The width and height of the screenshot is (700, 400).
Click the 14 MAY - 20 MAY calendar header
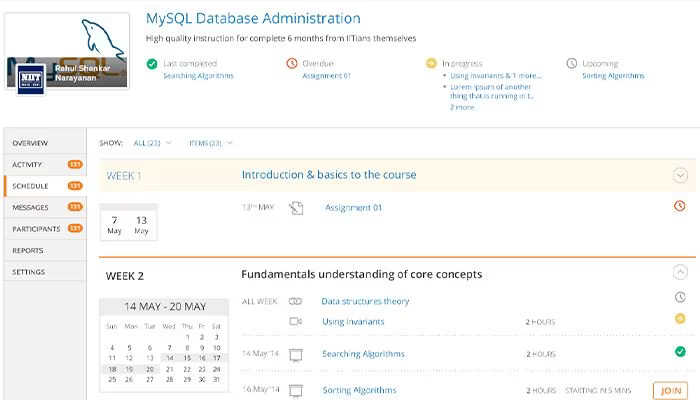[165, 307]
